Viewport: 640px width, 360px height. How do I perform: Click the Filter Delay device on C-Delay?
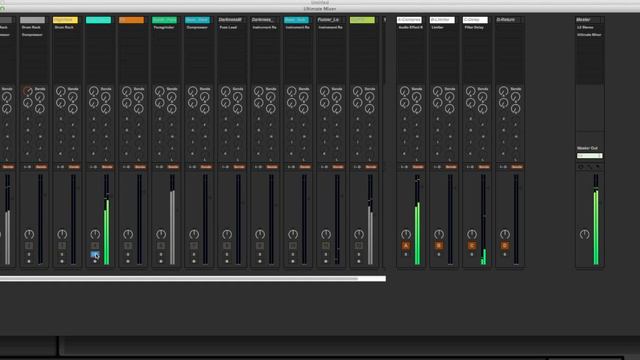474,27
